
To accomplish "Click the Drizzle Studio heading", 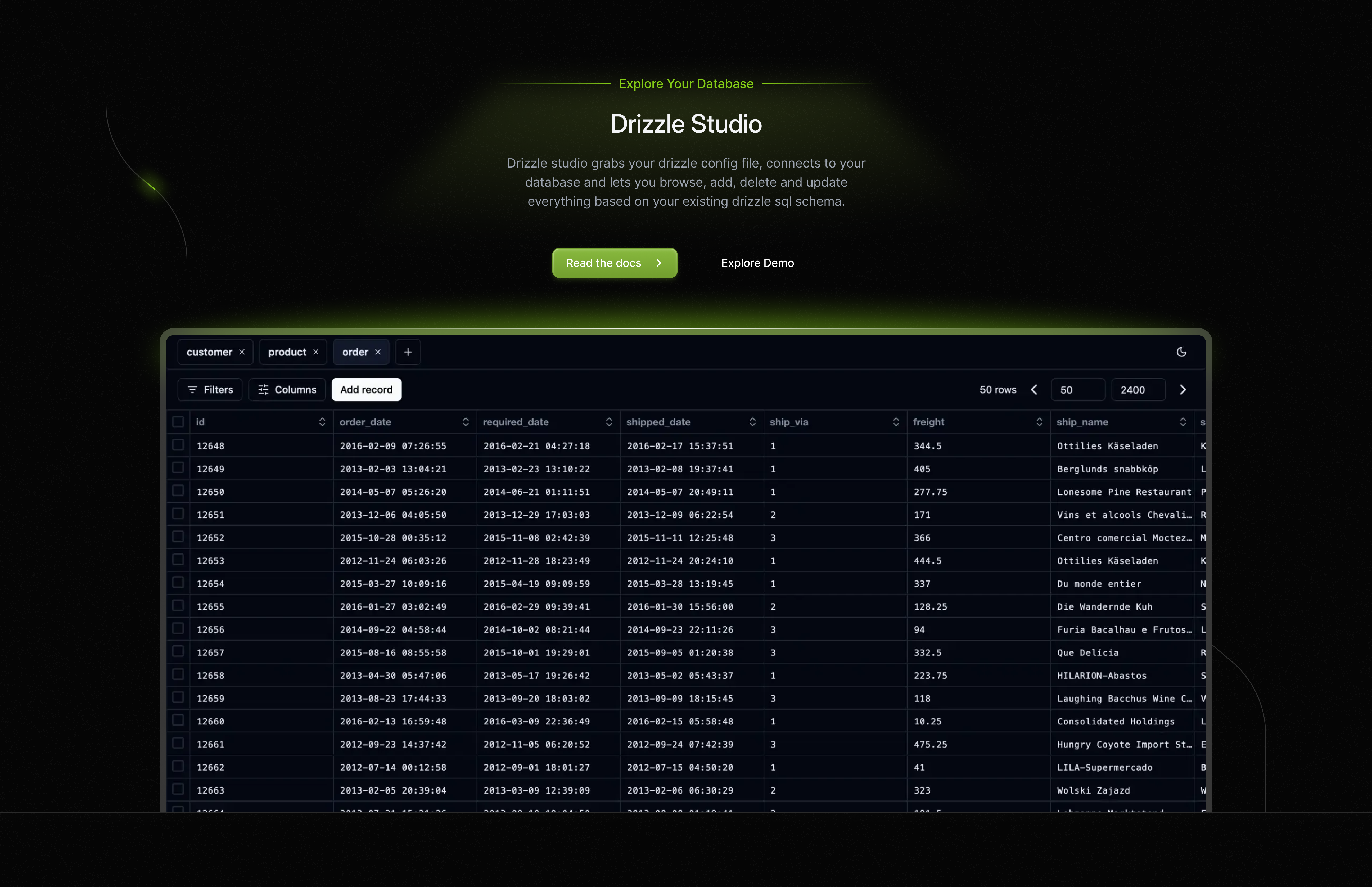I will click(686, 124).
